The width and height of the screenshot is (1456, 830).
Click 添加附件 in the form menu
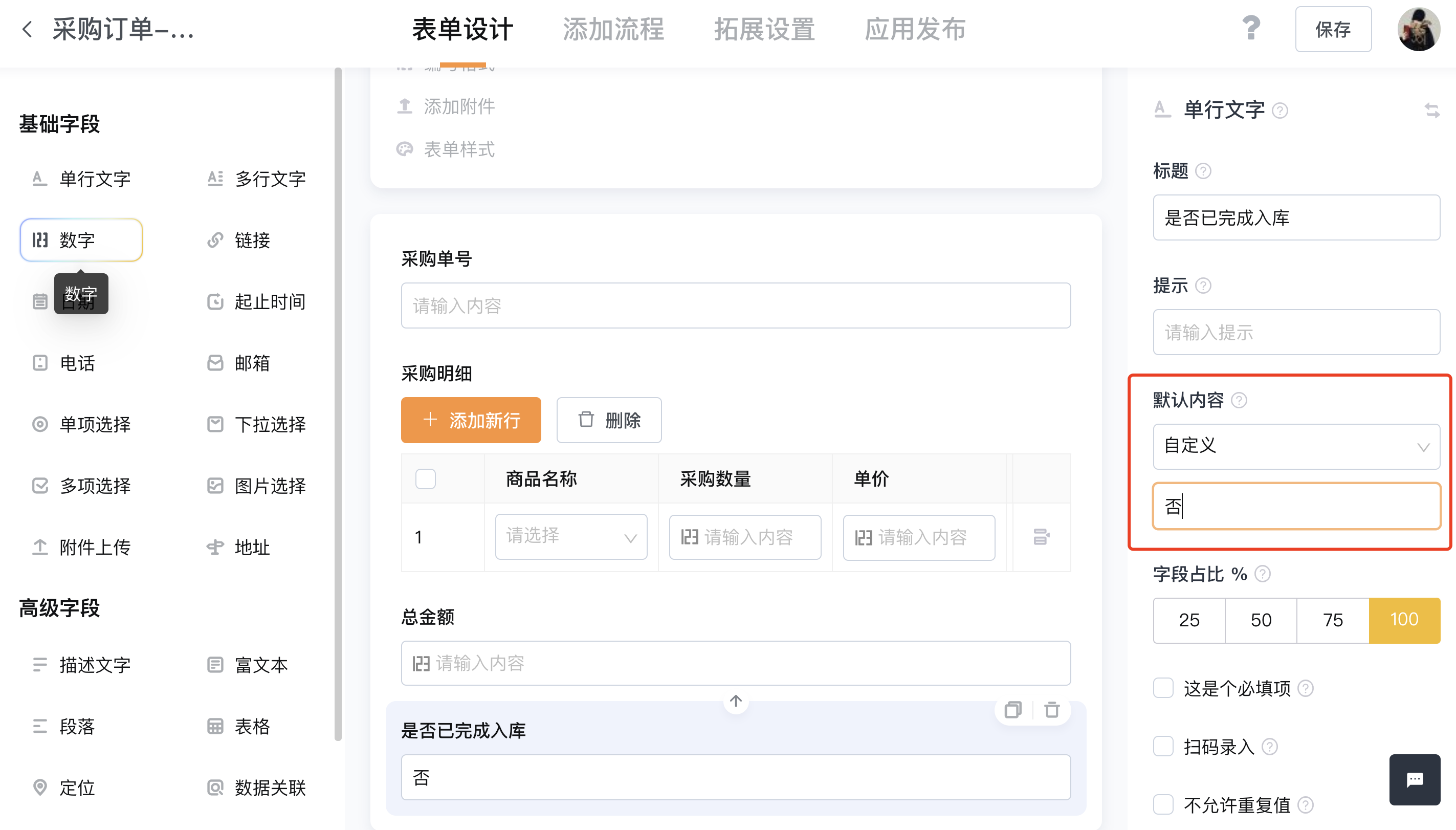point(446,106)
